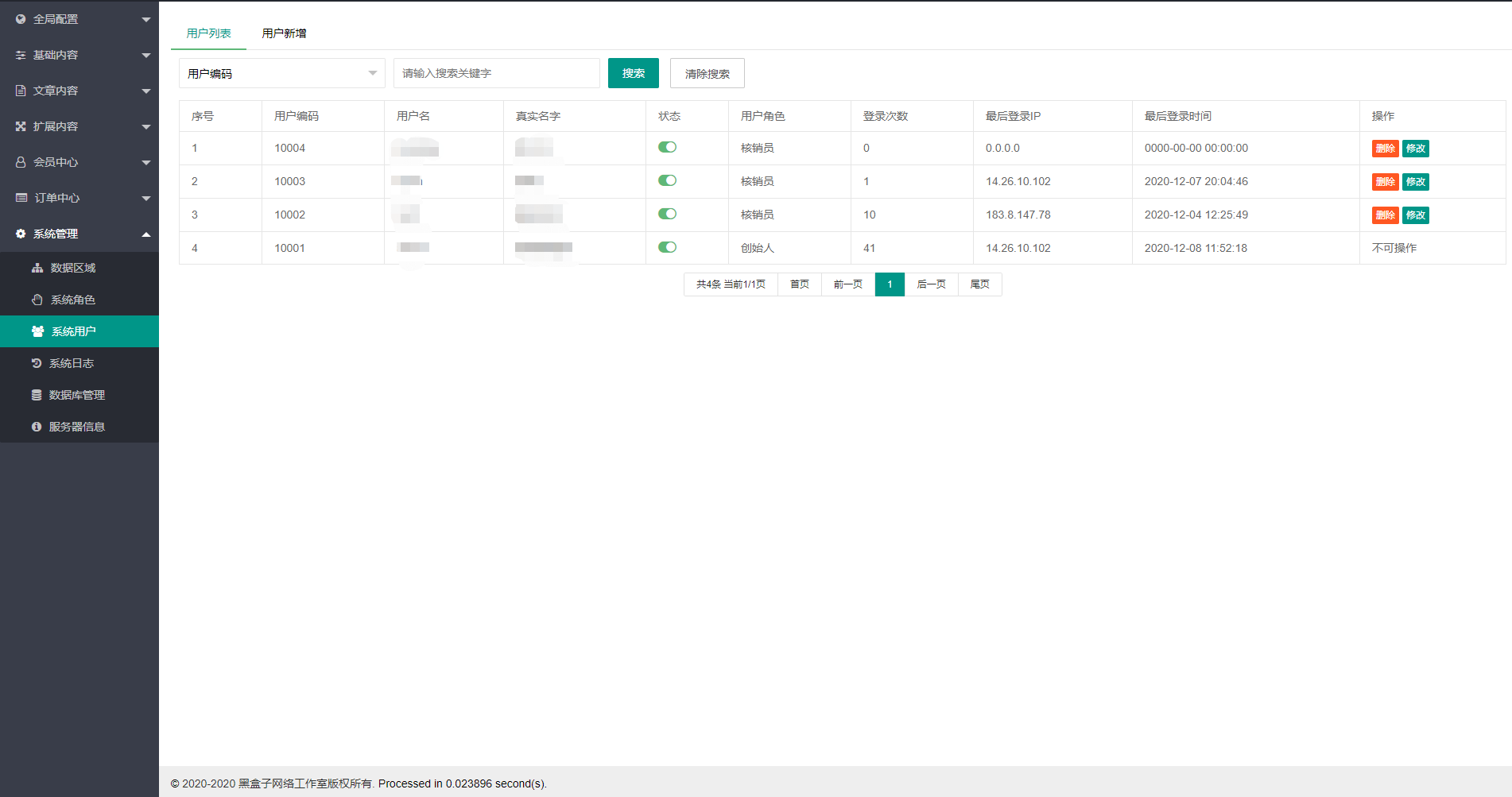Click login time 2020-12-08 11:52:18
Image resolution: width=1512 pixels, height=797 pixels.
[x=1196, y=248]
